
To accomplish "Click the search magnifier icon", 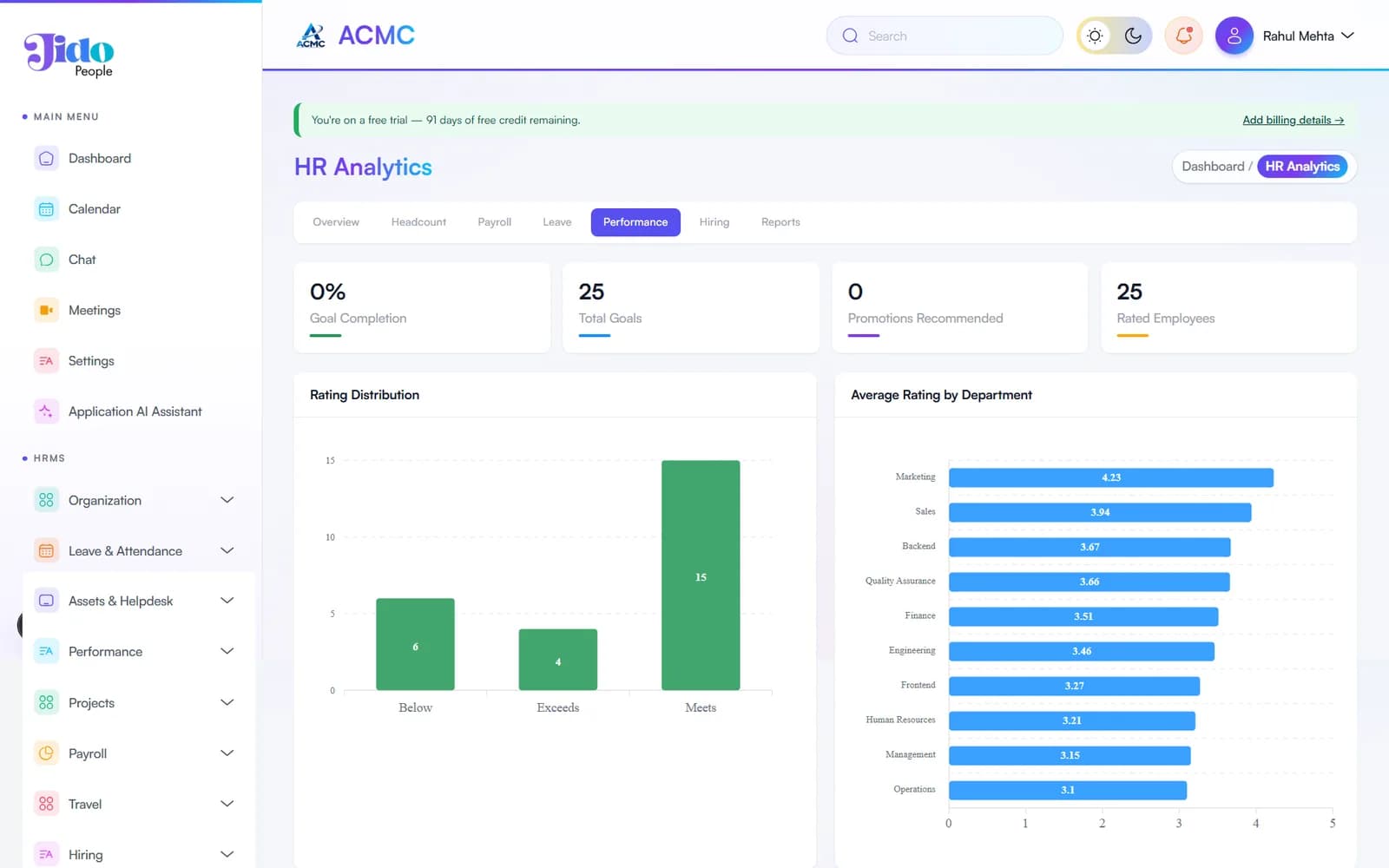I will click(x=850, y=36).
